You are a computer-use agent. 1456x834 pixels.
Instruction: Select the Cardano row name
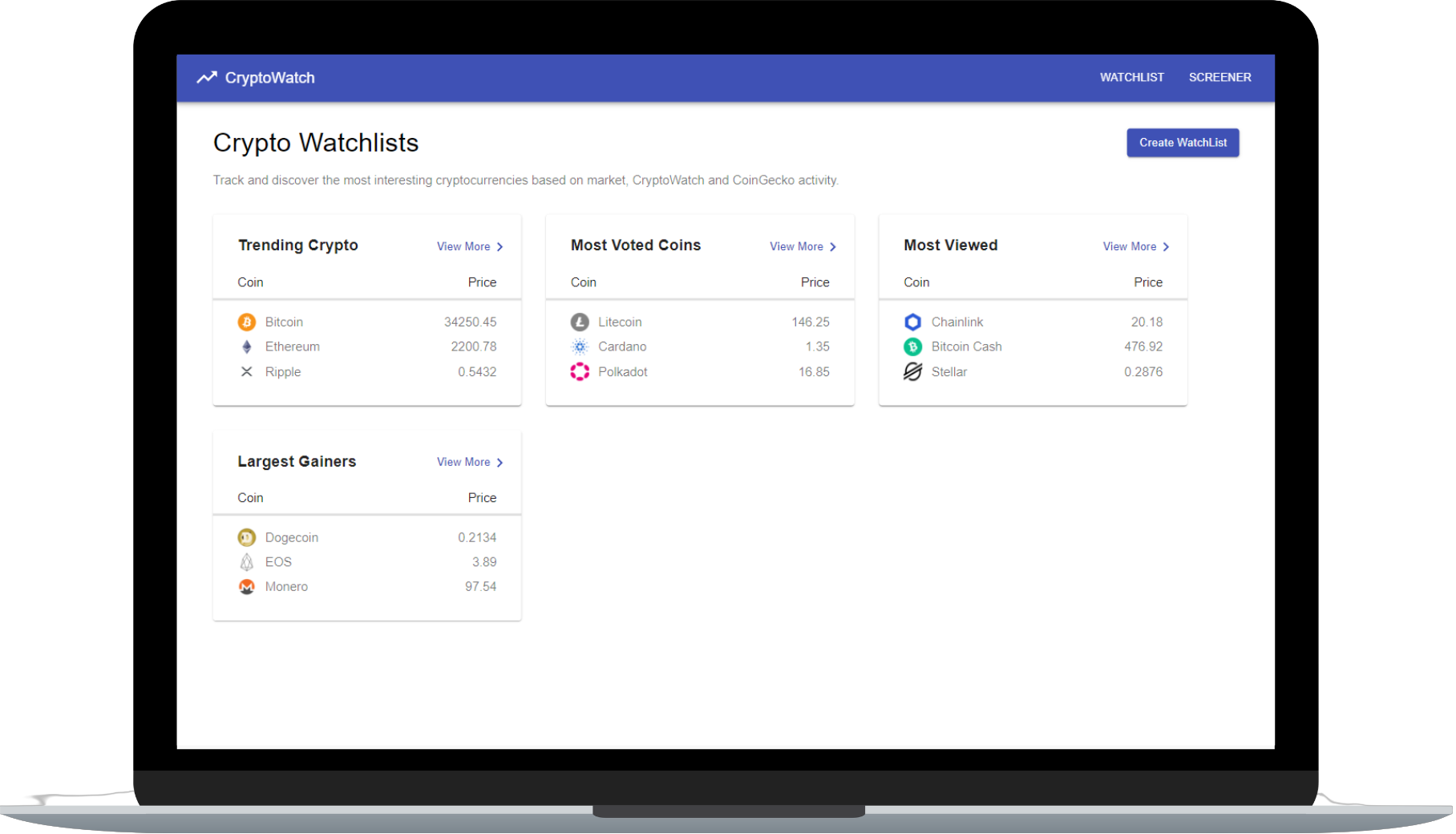point(623,347)
